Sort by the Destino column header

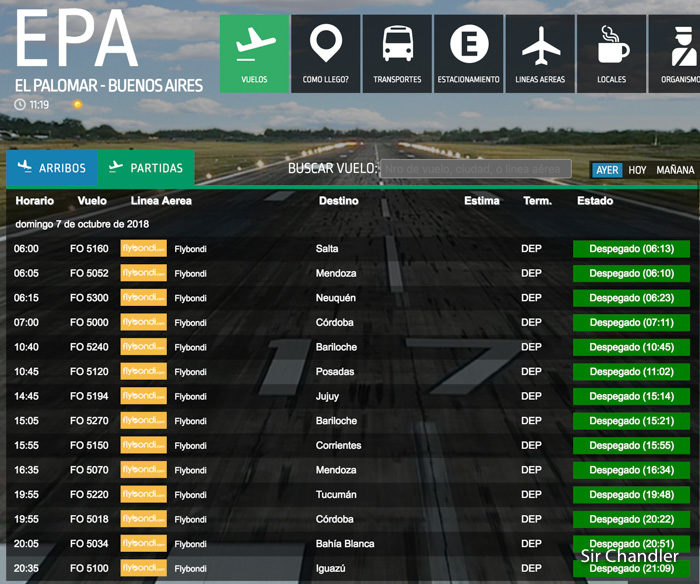pos(338,201)
